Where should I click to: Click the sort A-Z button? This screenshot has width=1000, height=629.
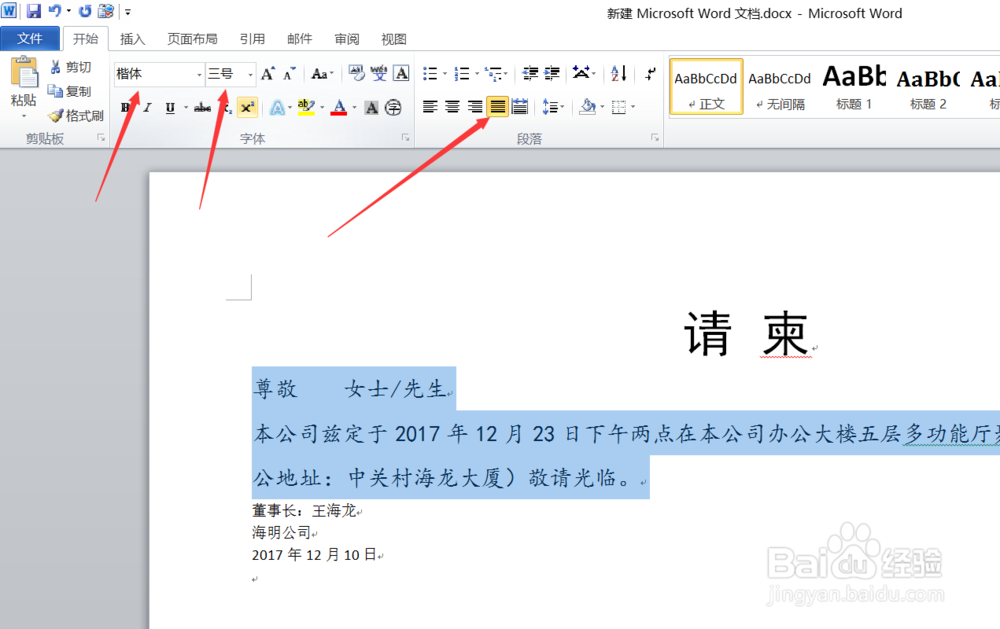click(618, 73)
